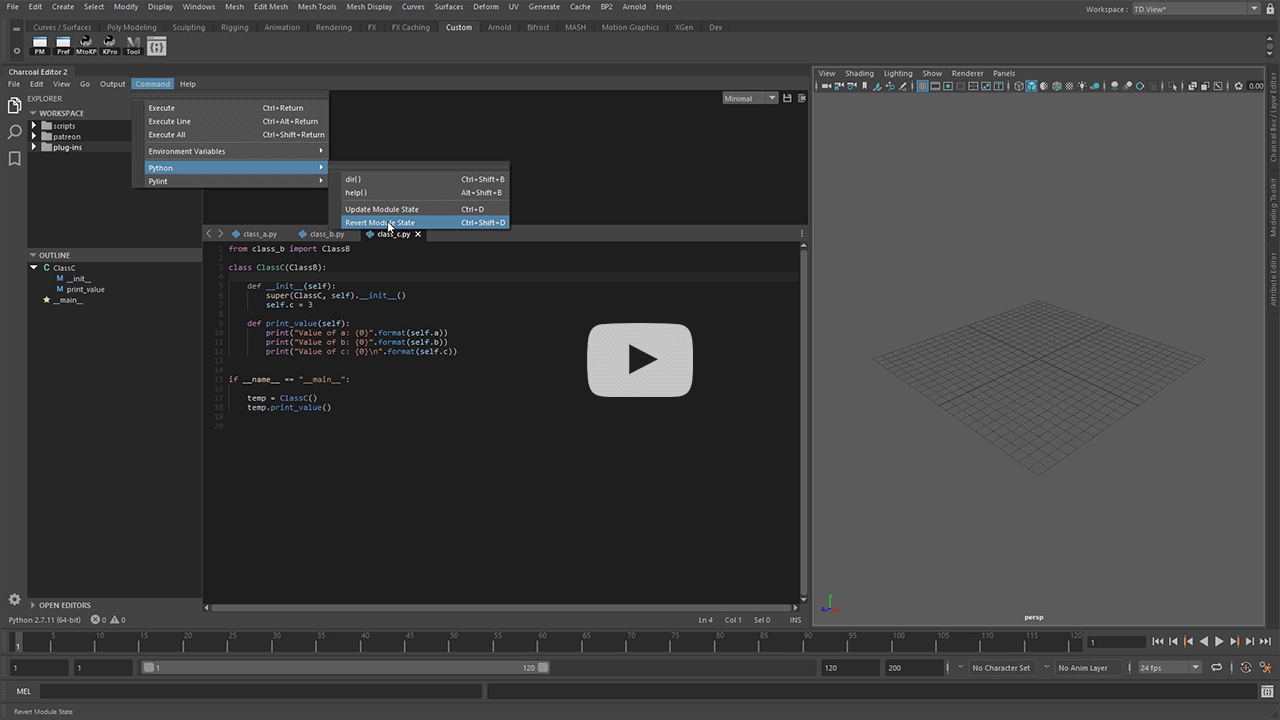Viewport: 1280px width, 720px height.
Task: Click the Charcoal Editor search sidebar icon
Action: click(14, 132)
